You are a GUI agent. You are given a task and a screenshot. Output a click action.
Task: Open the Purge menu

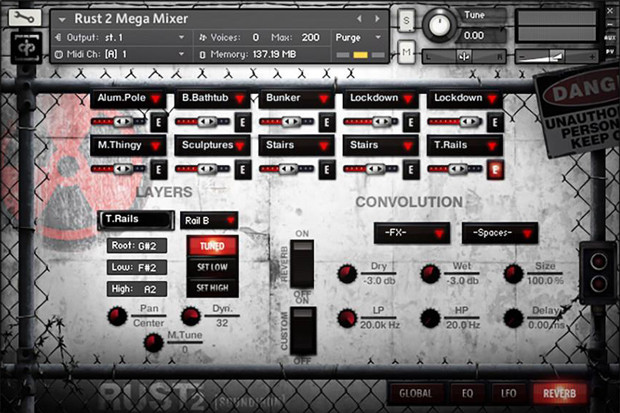(358, 38)
